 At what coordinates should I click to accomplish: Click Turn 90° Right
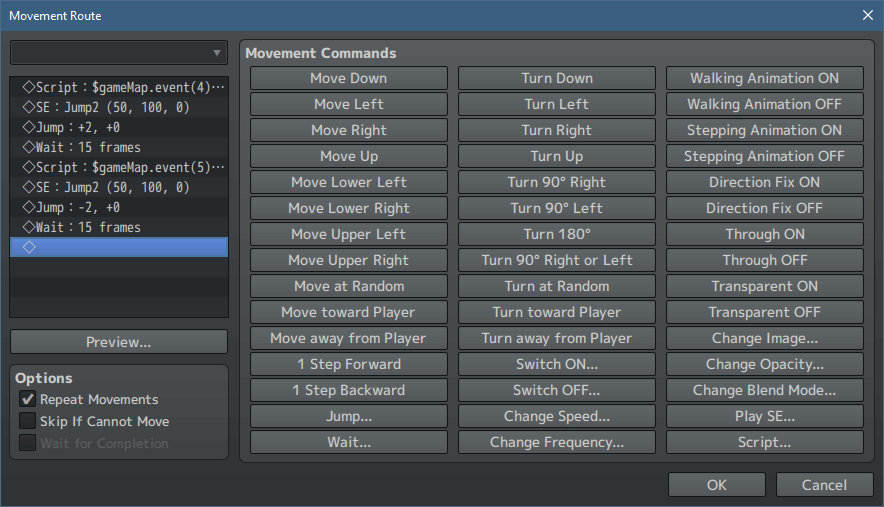click(557, 182)
